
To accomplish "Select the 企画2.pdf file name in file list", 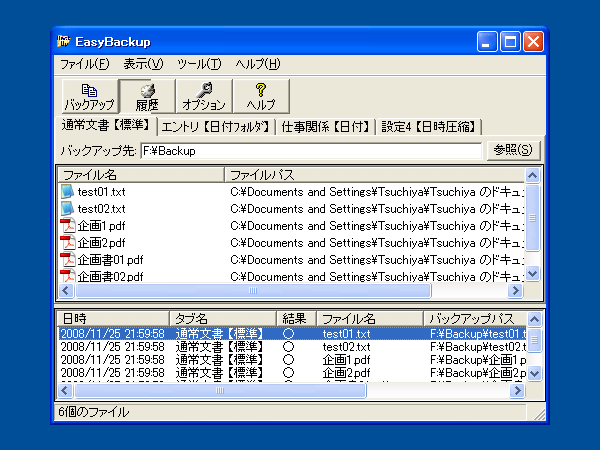I will pyautogui.click(x=101, y=243).
